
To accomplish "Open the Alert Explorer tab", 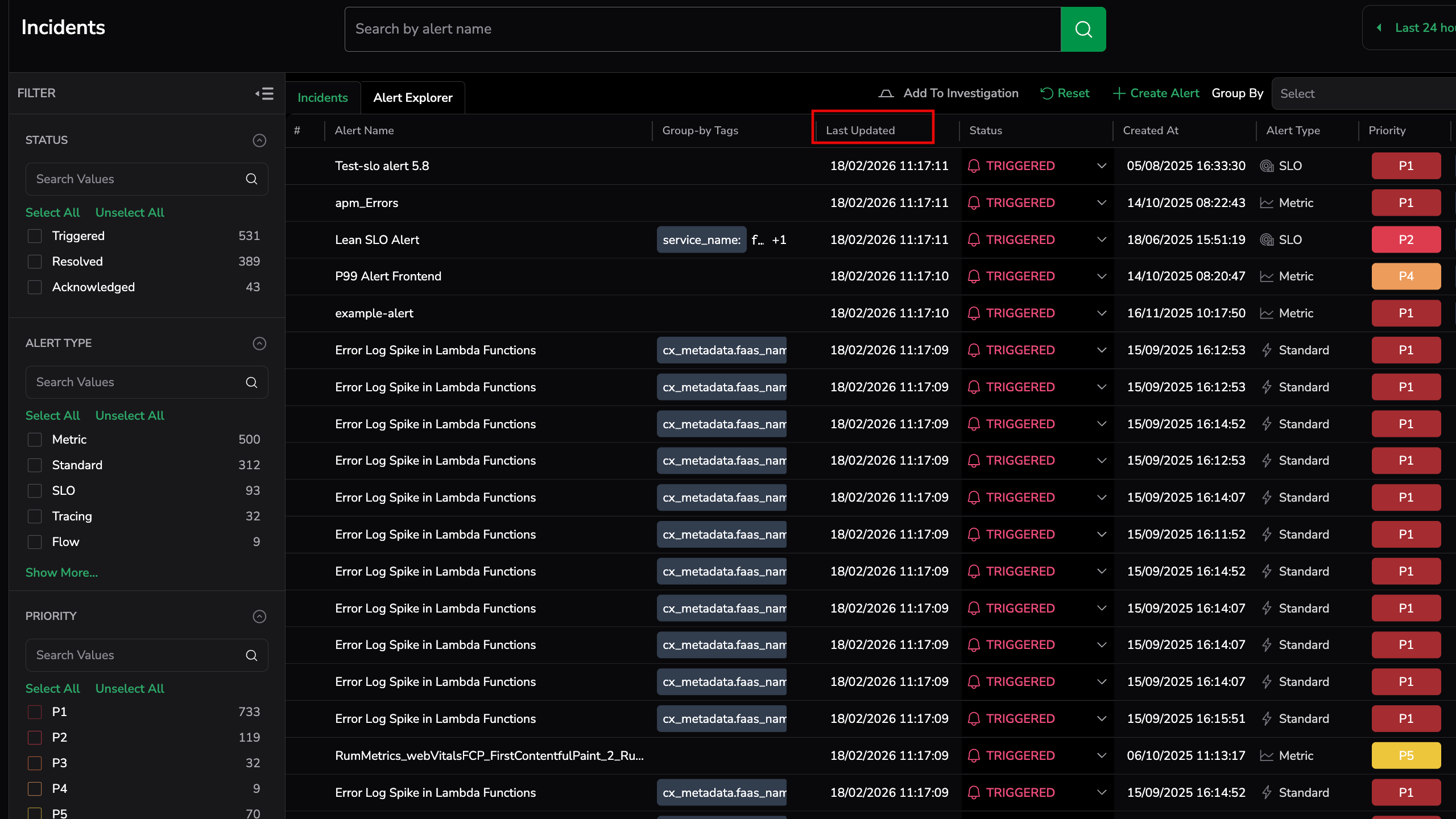I will [413, 98].
